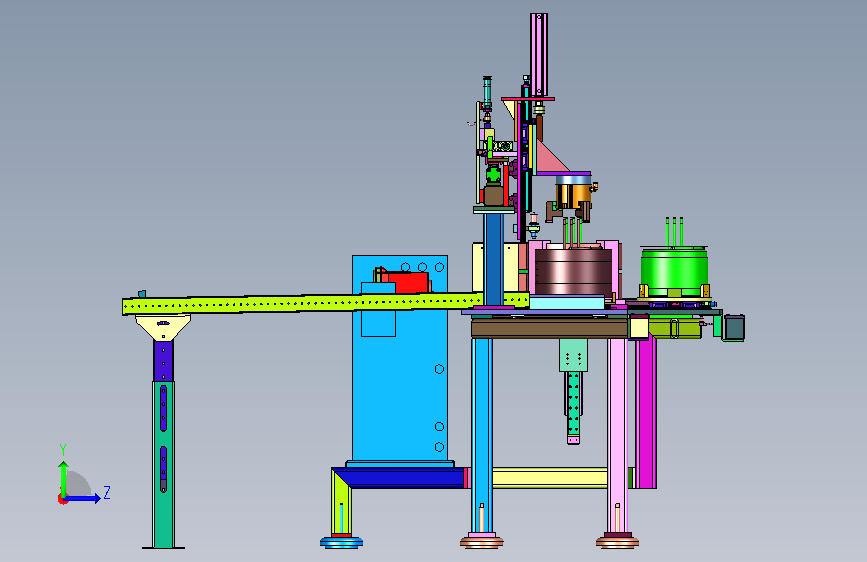Select the copper foot pad under the pink leg
This screenshot has height=562, width=867.
[617, 542]
